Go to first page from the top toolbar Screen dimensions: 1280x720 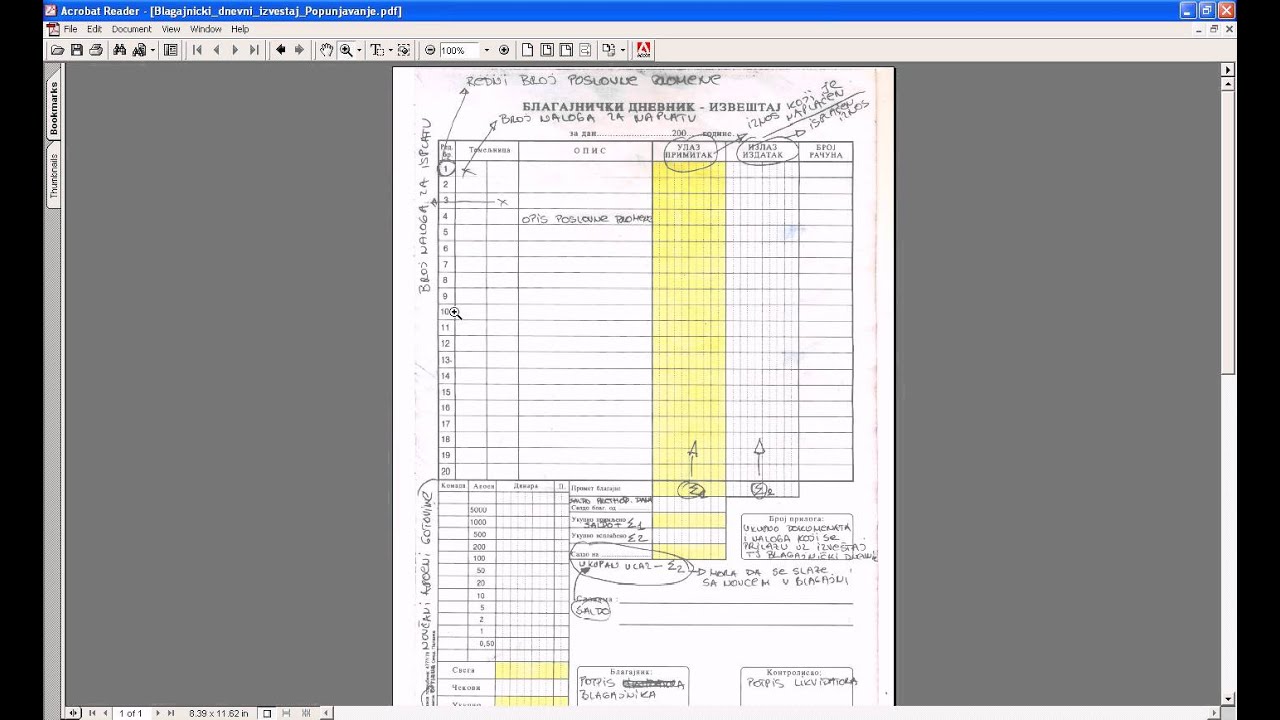pos(197,50)
